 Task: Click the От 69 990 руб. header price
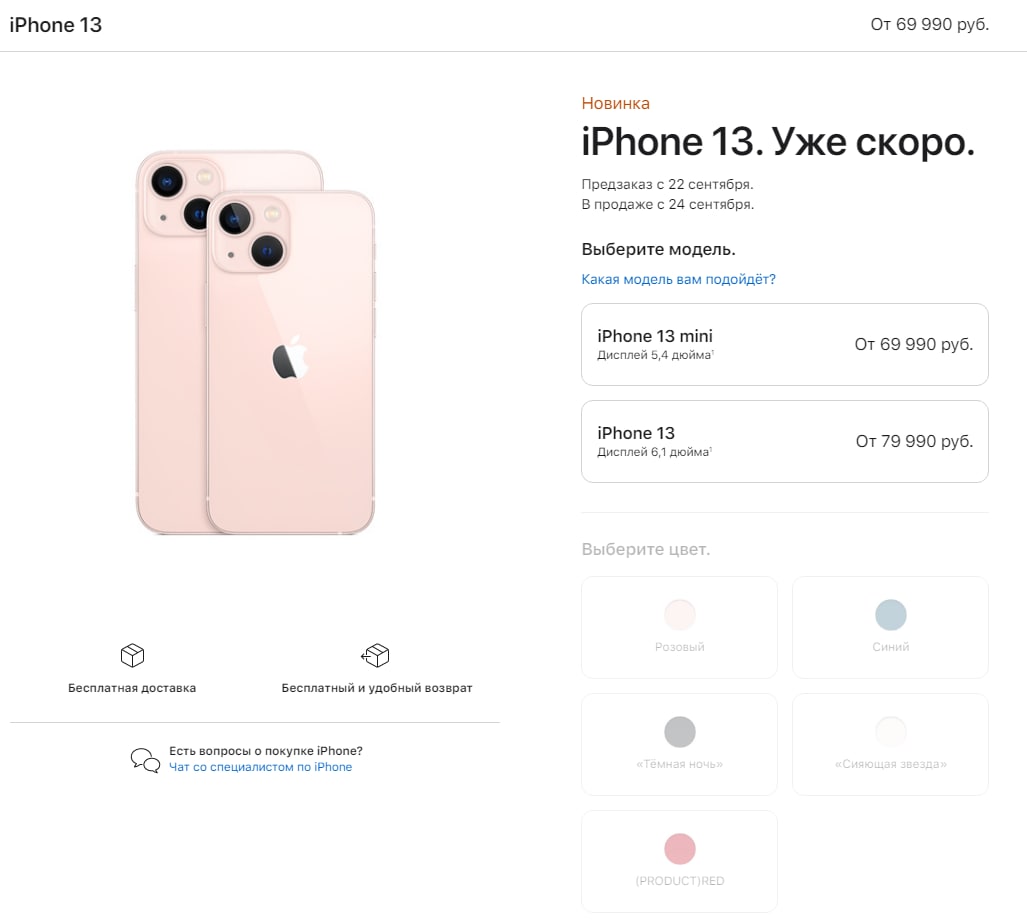[929, 24]
